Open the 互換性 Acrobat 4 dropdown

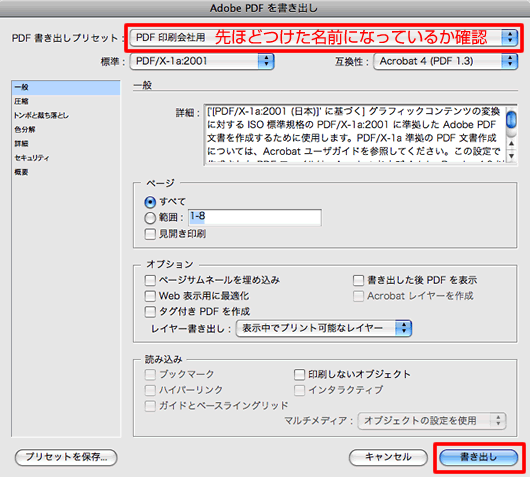coord(445,61)
